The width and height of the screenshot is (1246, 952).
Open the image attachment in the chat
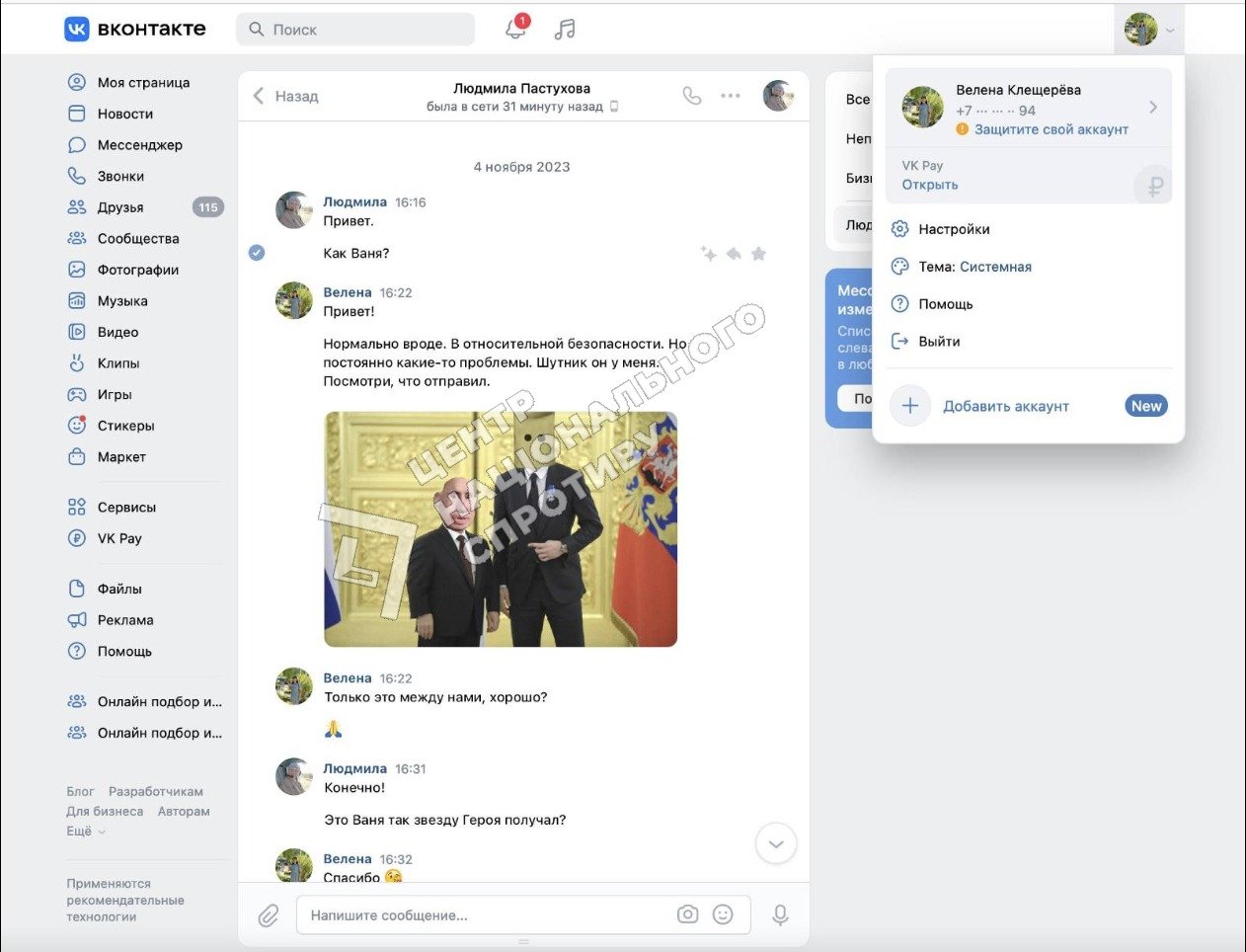pos(501,529)
